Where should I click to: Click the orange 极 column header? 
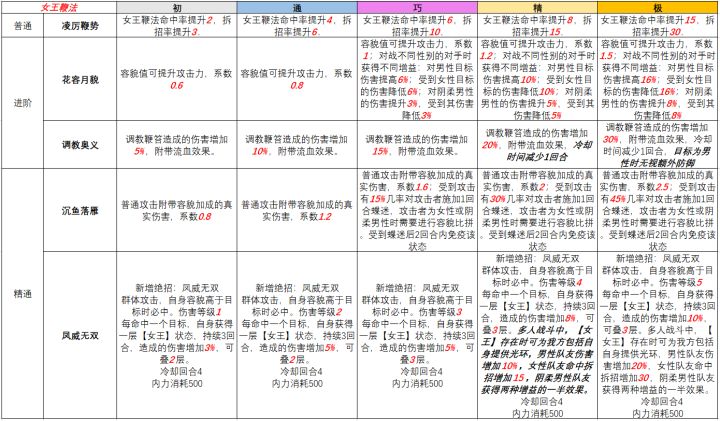tap(658, 7)
